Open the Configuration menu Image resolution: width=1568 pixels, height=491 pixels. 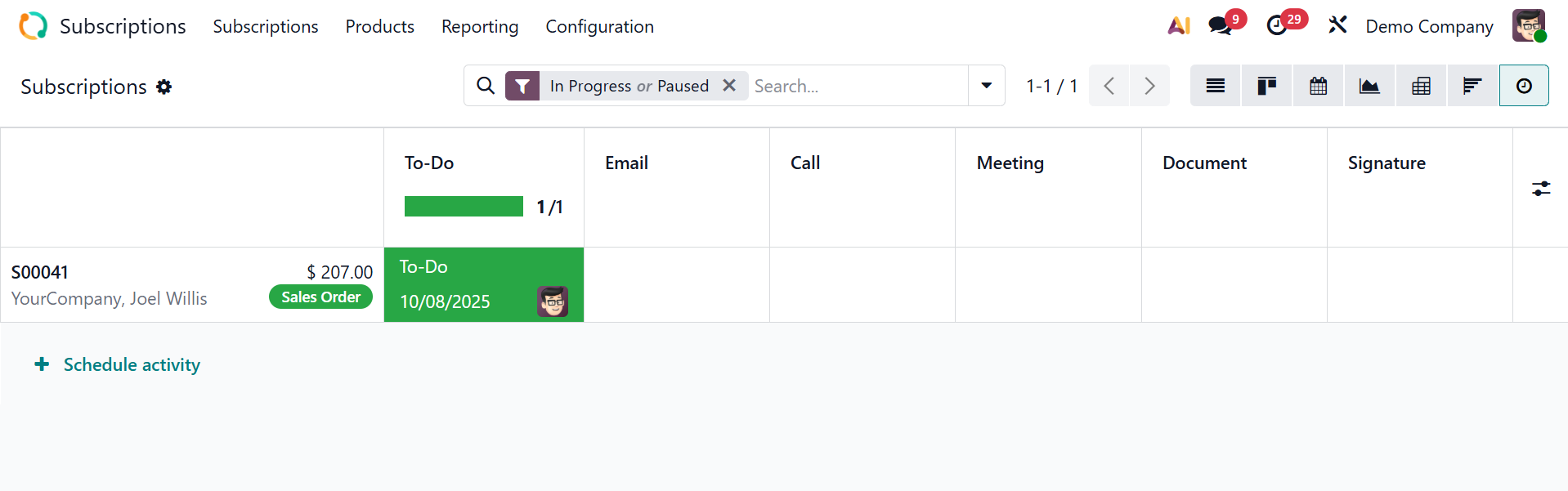pyautogui.click(x=599, y=27)
